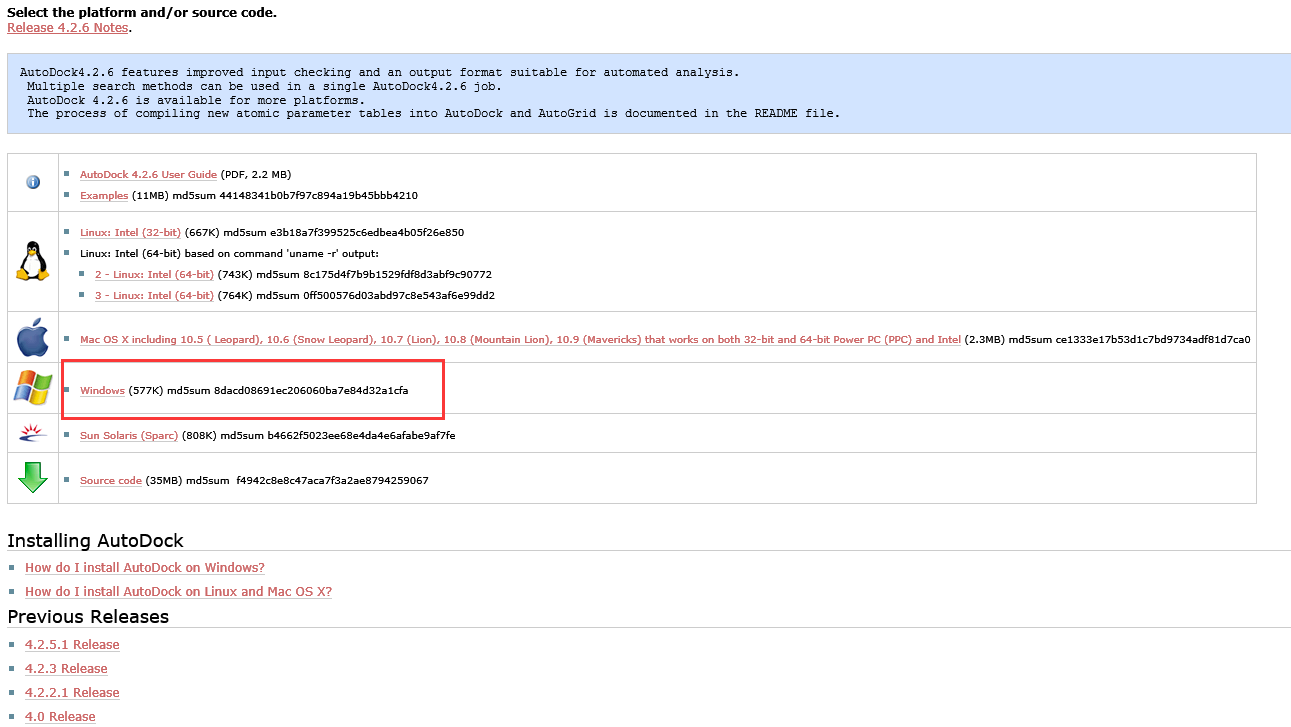Click the green download arrow icon
This screenshot has width=1291, height=727.
[33, 477]
